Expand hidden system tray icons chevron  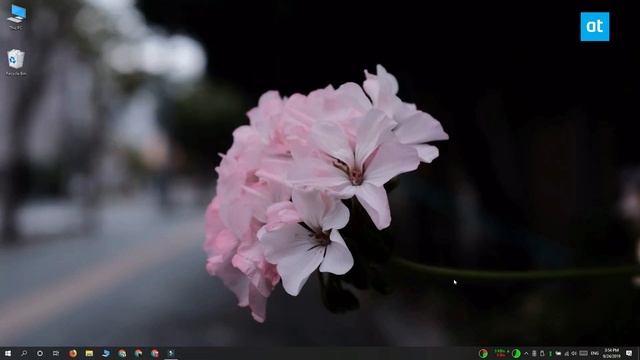pos(526,353)
